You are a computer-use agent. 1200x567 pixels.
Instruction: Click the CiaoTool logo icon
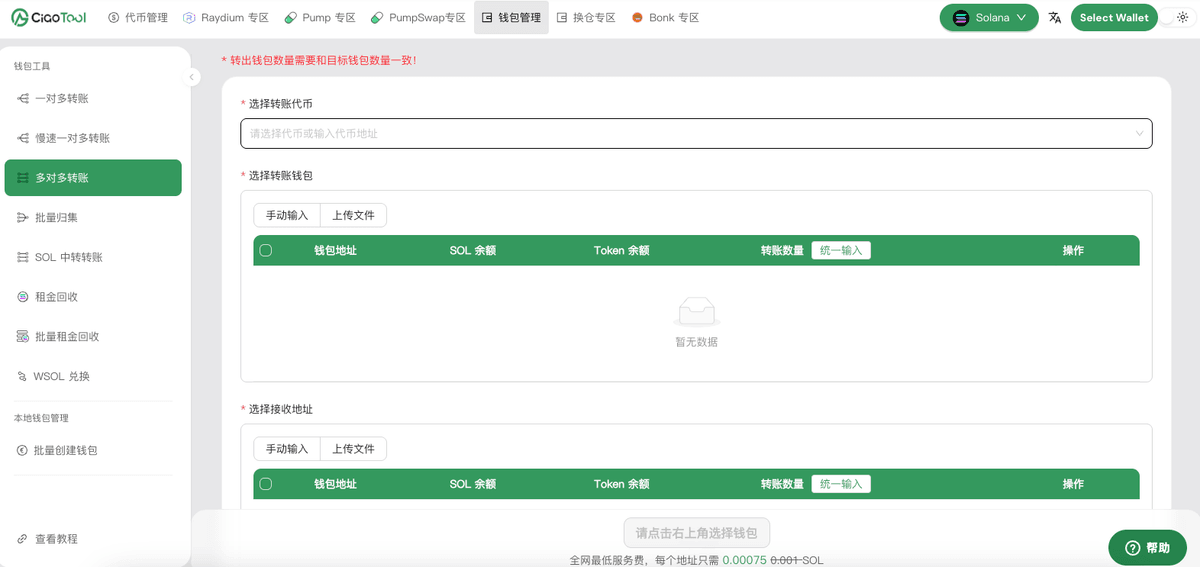20,17
